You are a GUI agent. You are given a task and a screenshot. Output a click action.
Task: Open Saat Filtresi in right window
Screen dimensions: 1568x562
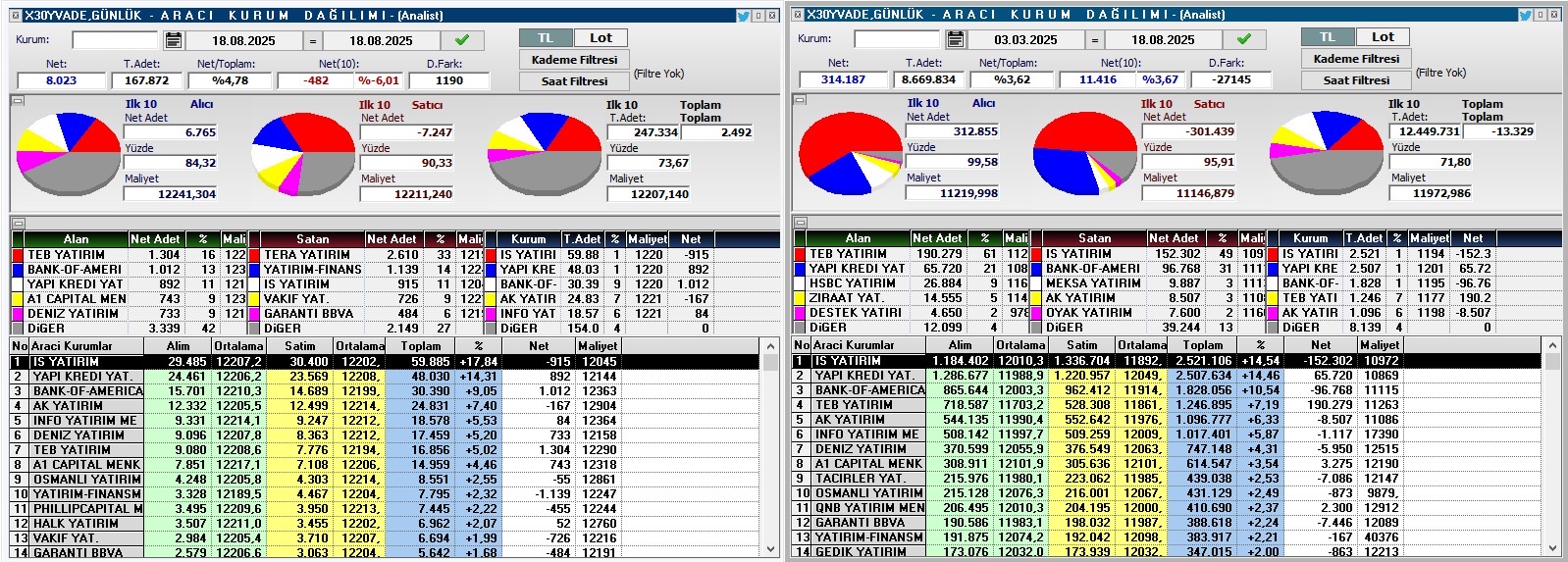click(x=1356, y=80)
